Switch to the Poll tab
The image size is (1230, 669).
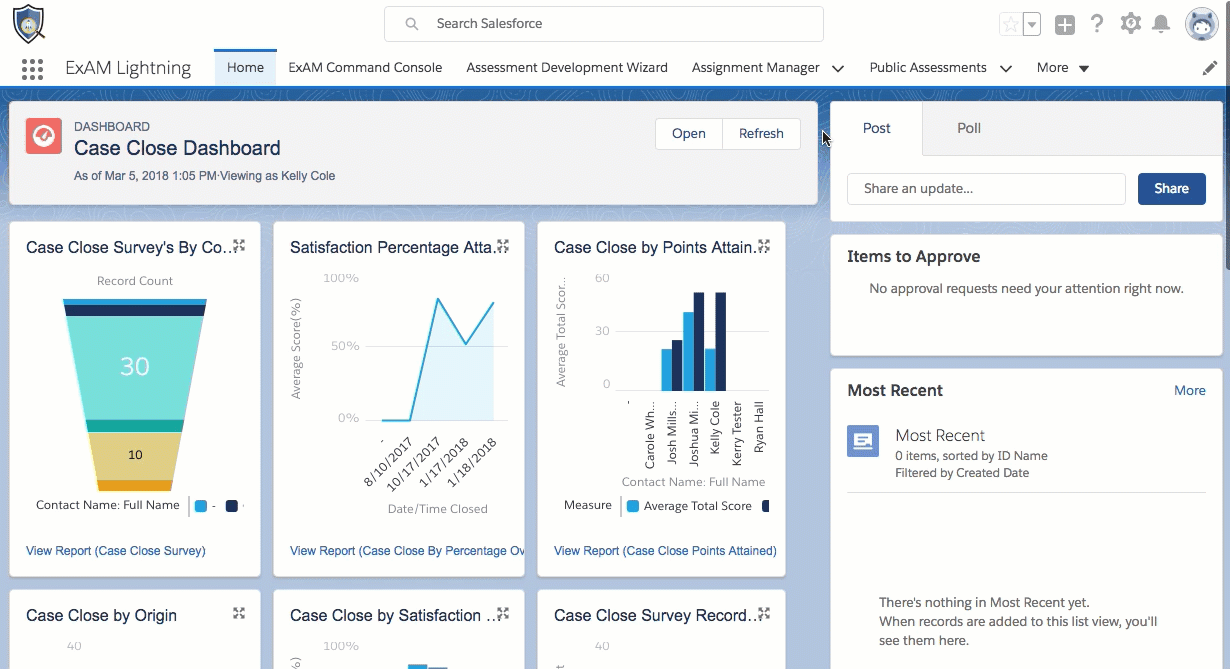click(969, 128)
